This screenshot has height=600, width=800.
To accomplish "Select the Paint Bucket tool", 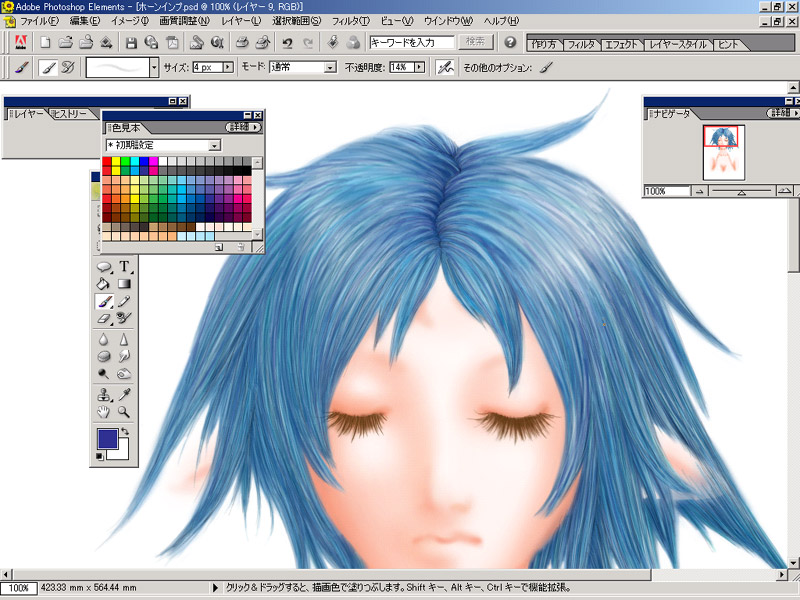I will (x=104, y=284).
